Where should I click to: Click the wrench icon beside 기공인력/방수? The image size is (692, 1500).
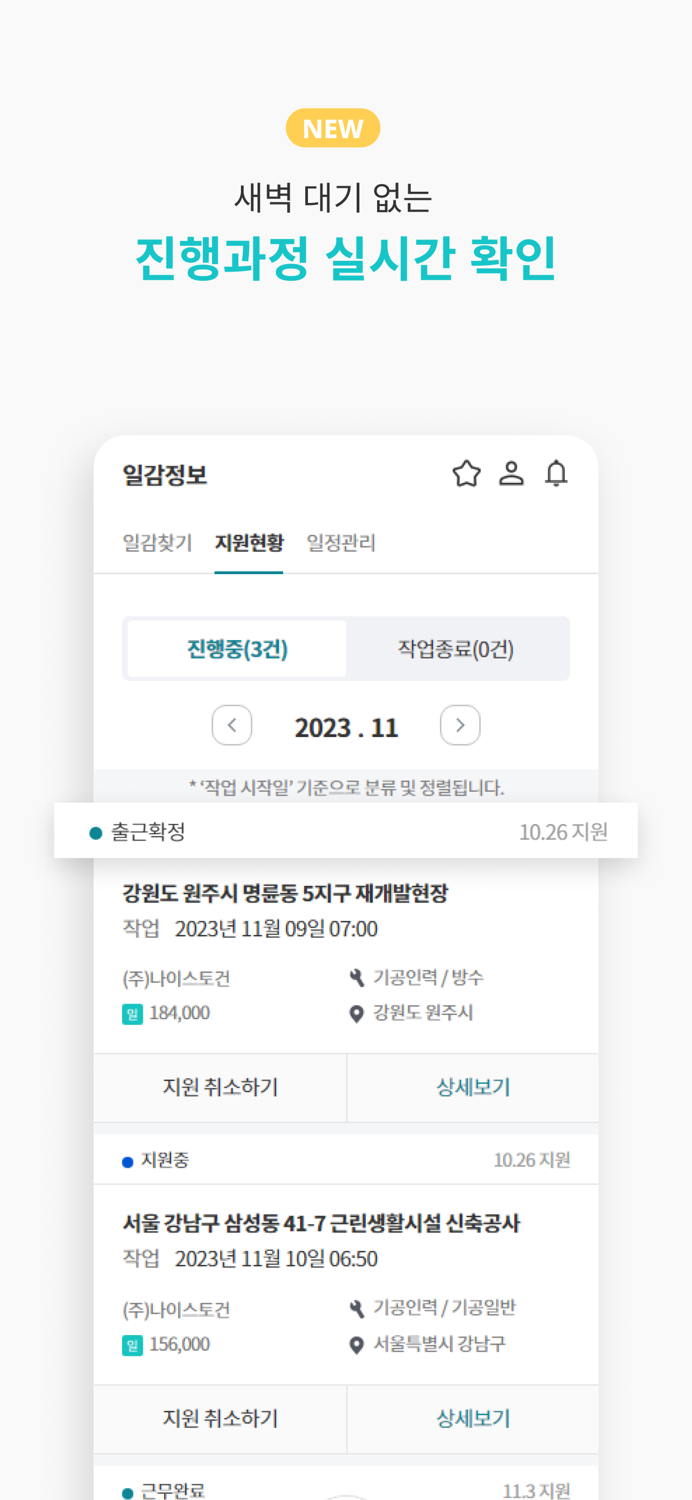356,977
